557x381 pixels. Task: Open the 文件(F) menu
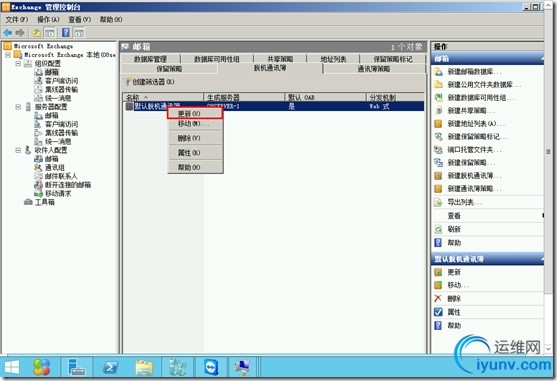coord(17,20)
